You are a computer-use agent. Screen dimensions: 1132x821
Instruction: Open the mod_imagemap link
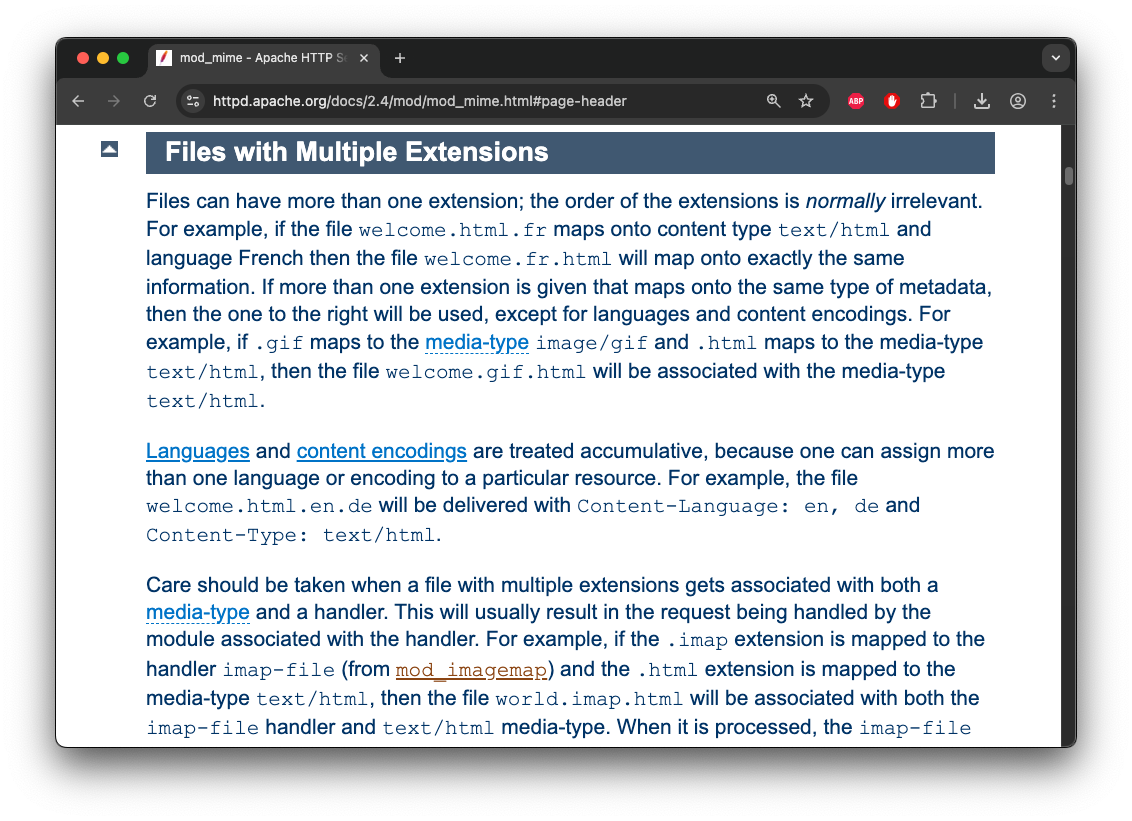tap(471, 669)
